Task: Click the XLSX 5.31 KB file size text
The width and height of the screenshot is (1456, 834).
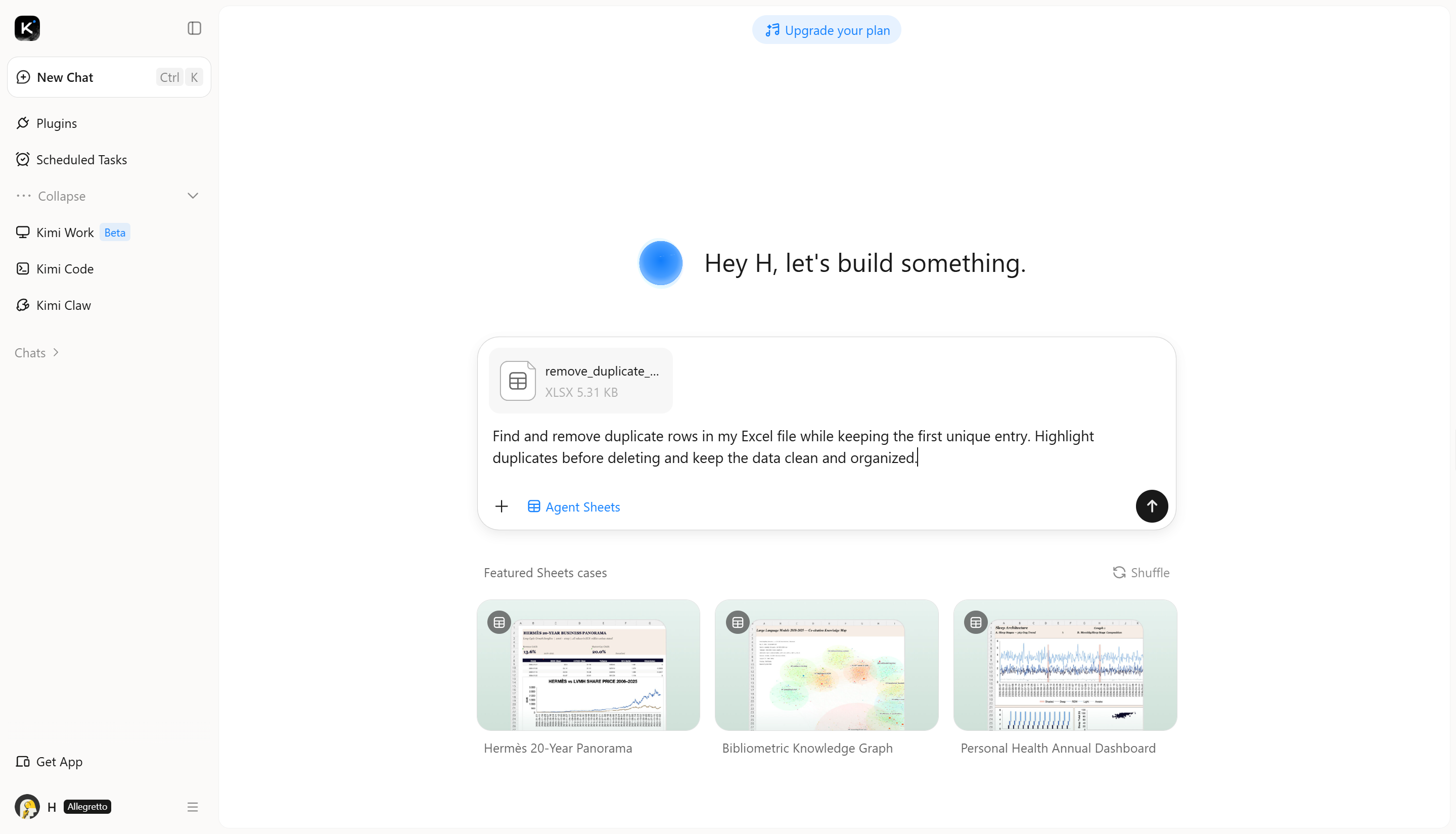Action: point(581,392)
